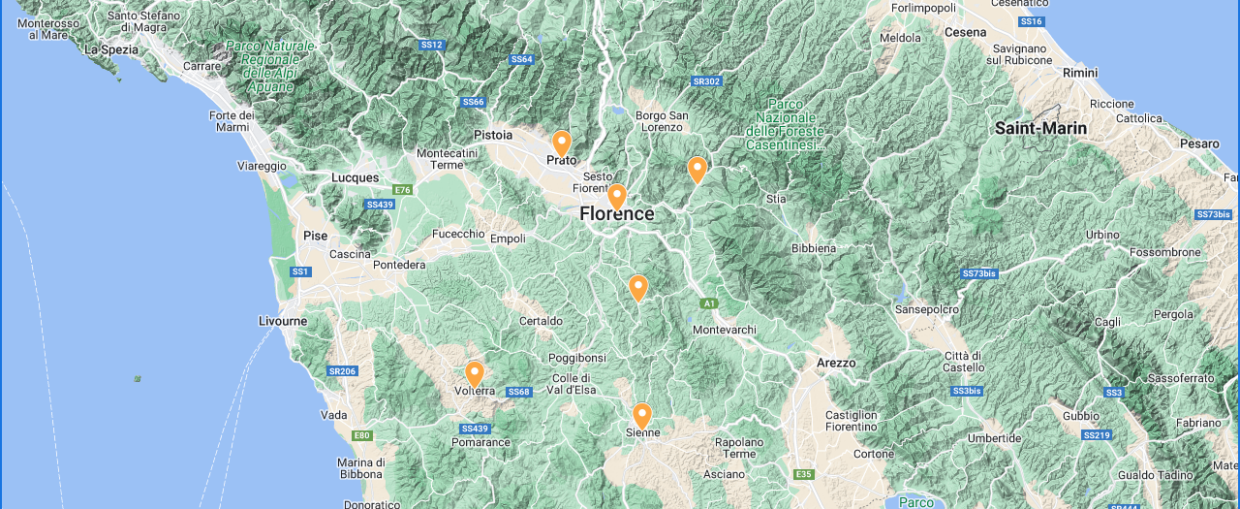This screenshot has width=1240, height=509.
Task: Click the Castiglion Fiorentino label
Action: [x=851, y=421]
